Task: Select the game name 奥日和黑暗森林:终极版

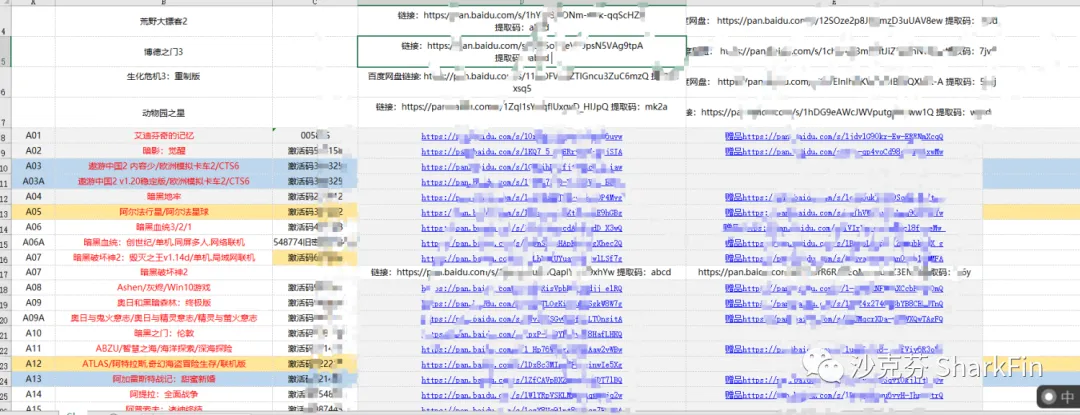Action: 164,303
